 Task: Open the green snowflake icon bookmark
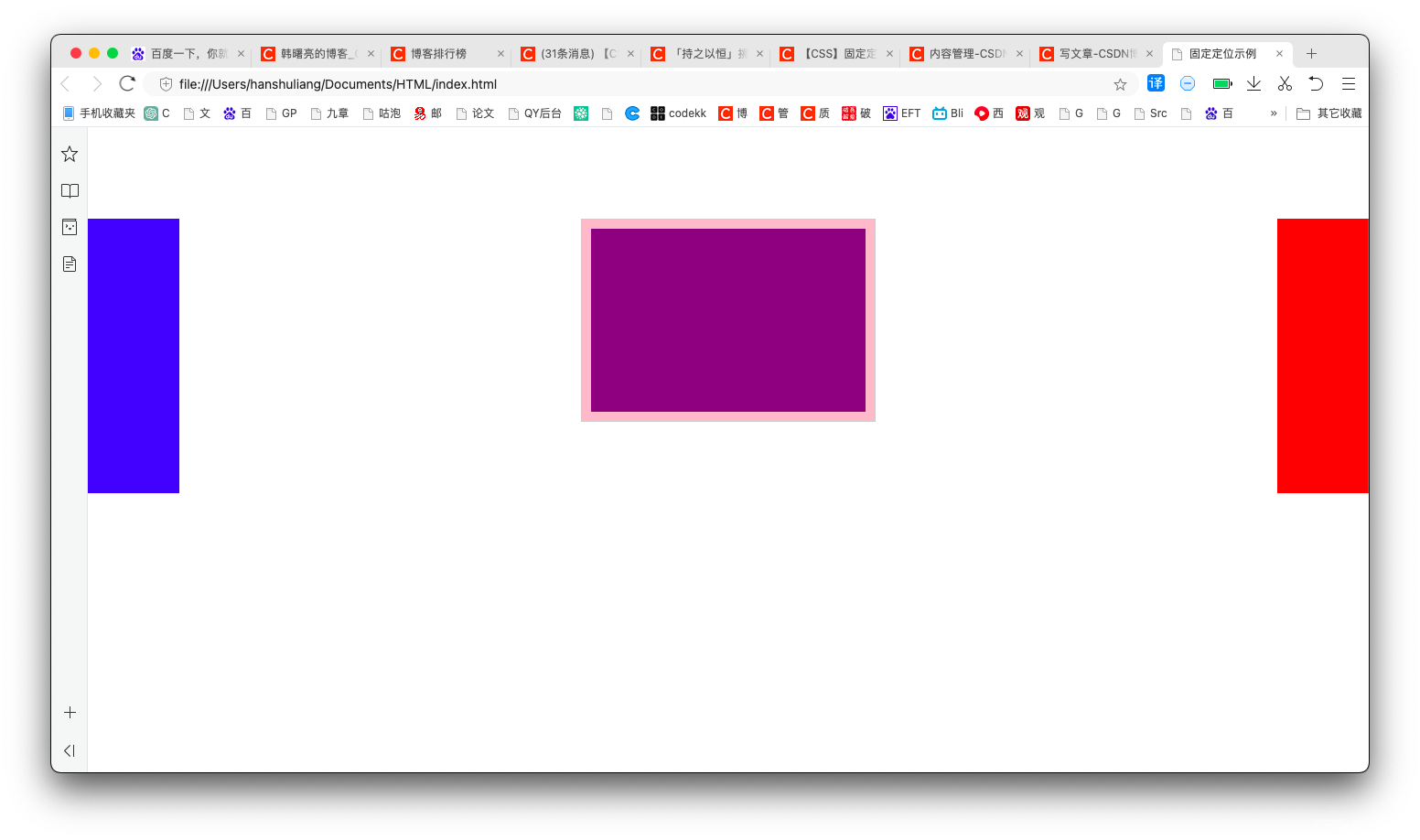click(581, 113)
